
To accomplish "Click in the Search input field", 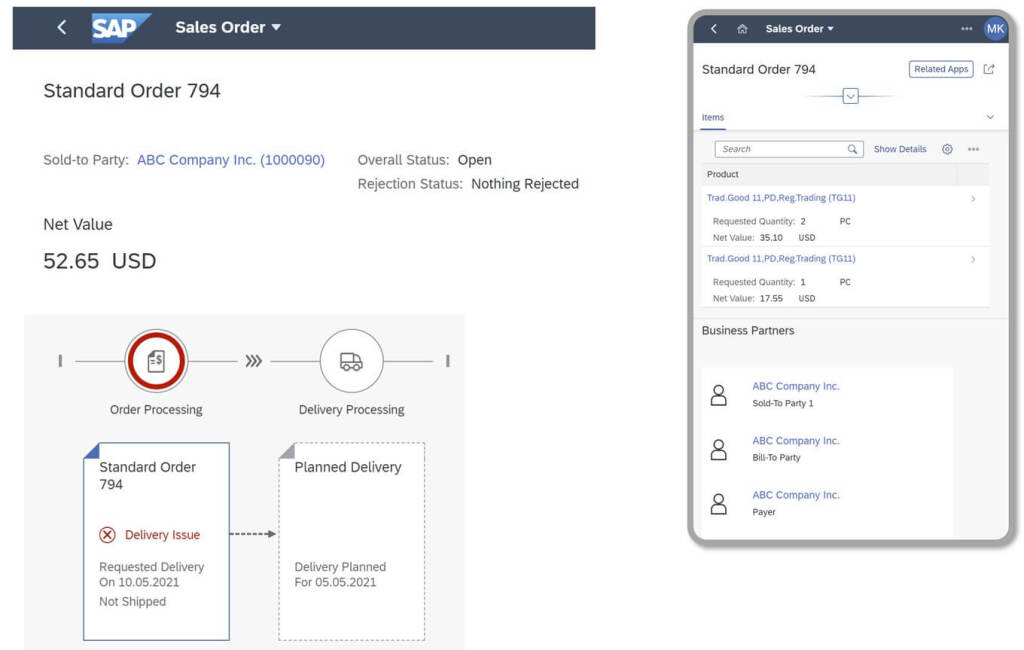I will tap(780, 149).
